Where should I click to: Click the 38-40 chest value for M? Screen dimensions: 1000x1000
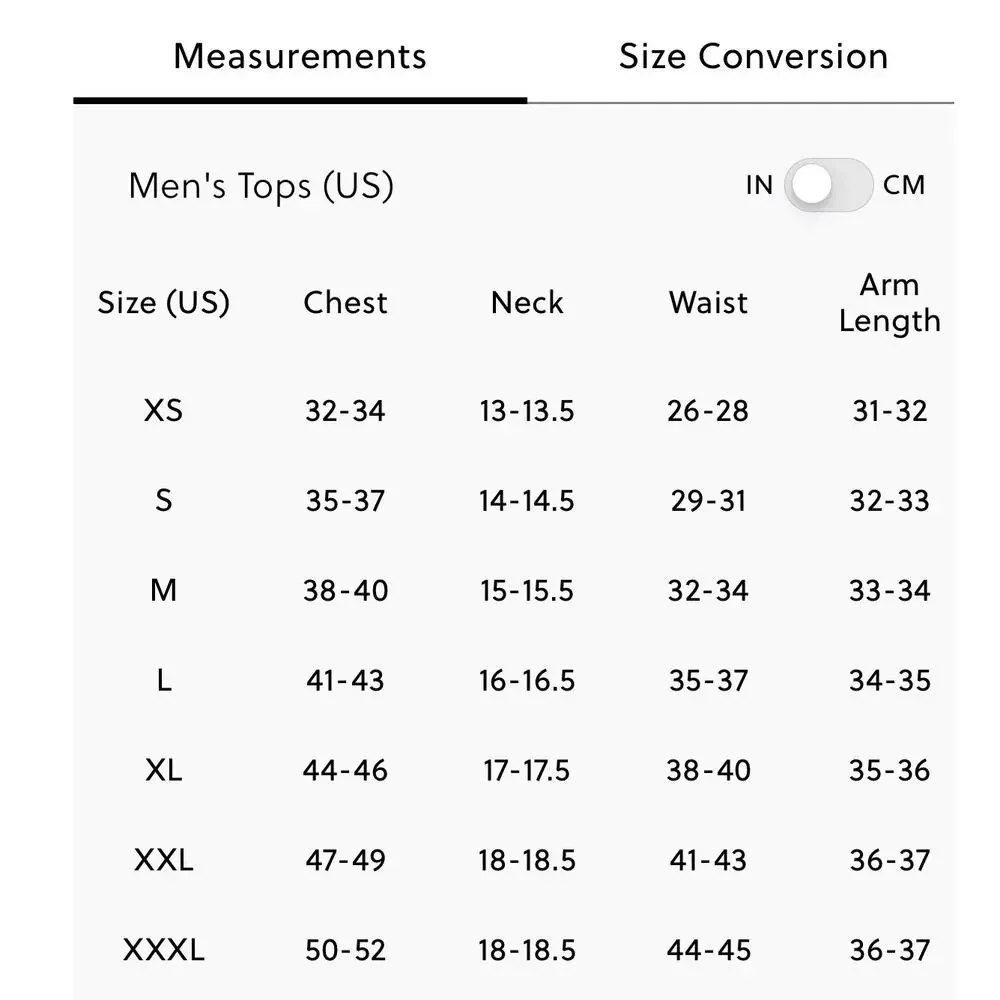click(x=345, y=591)
